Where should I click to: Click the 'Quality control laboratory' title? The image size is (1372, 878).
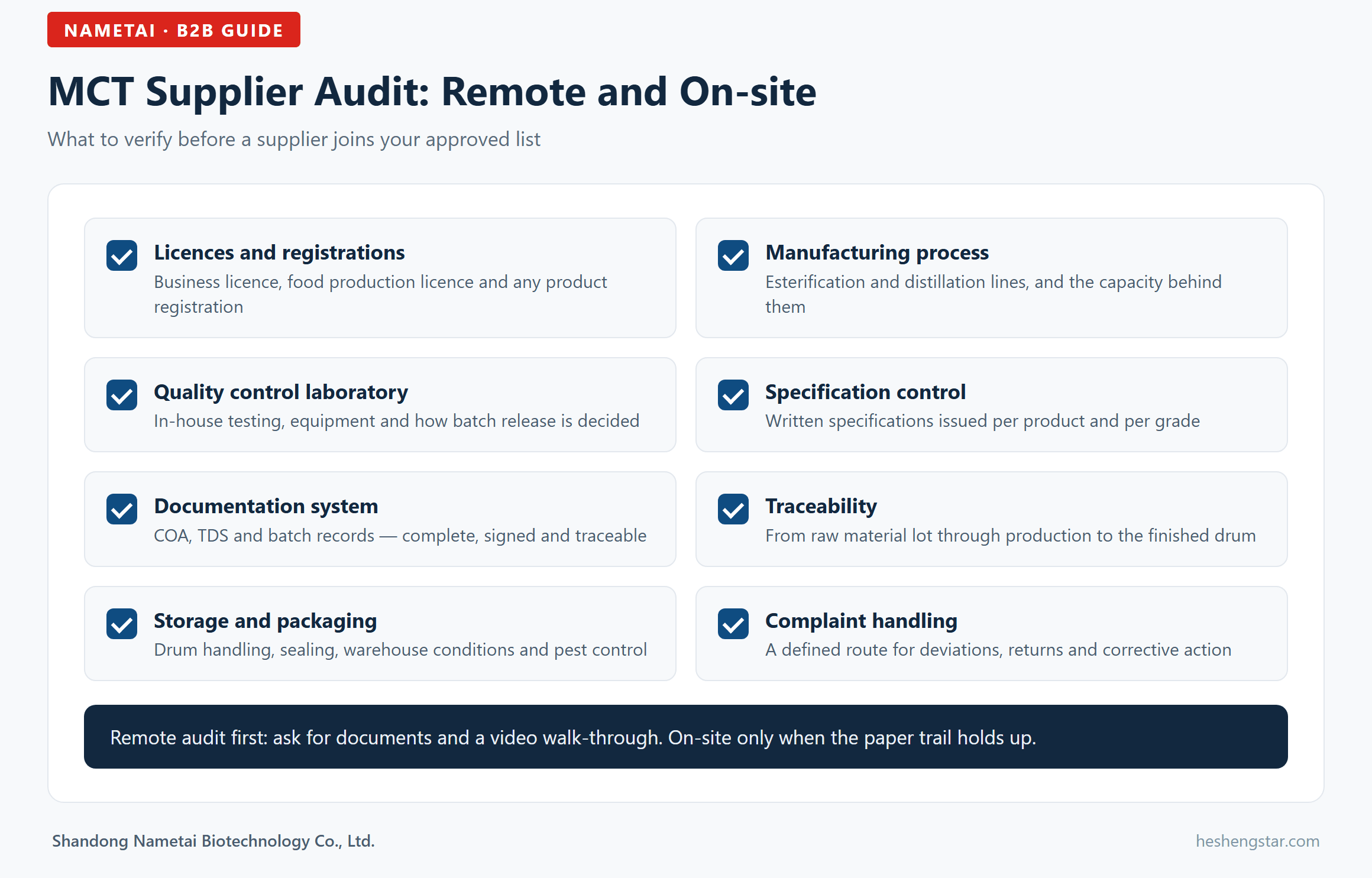point(281,392)
